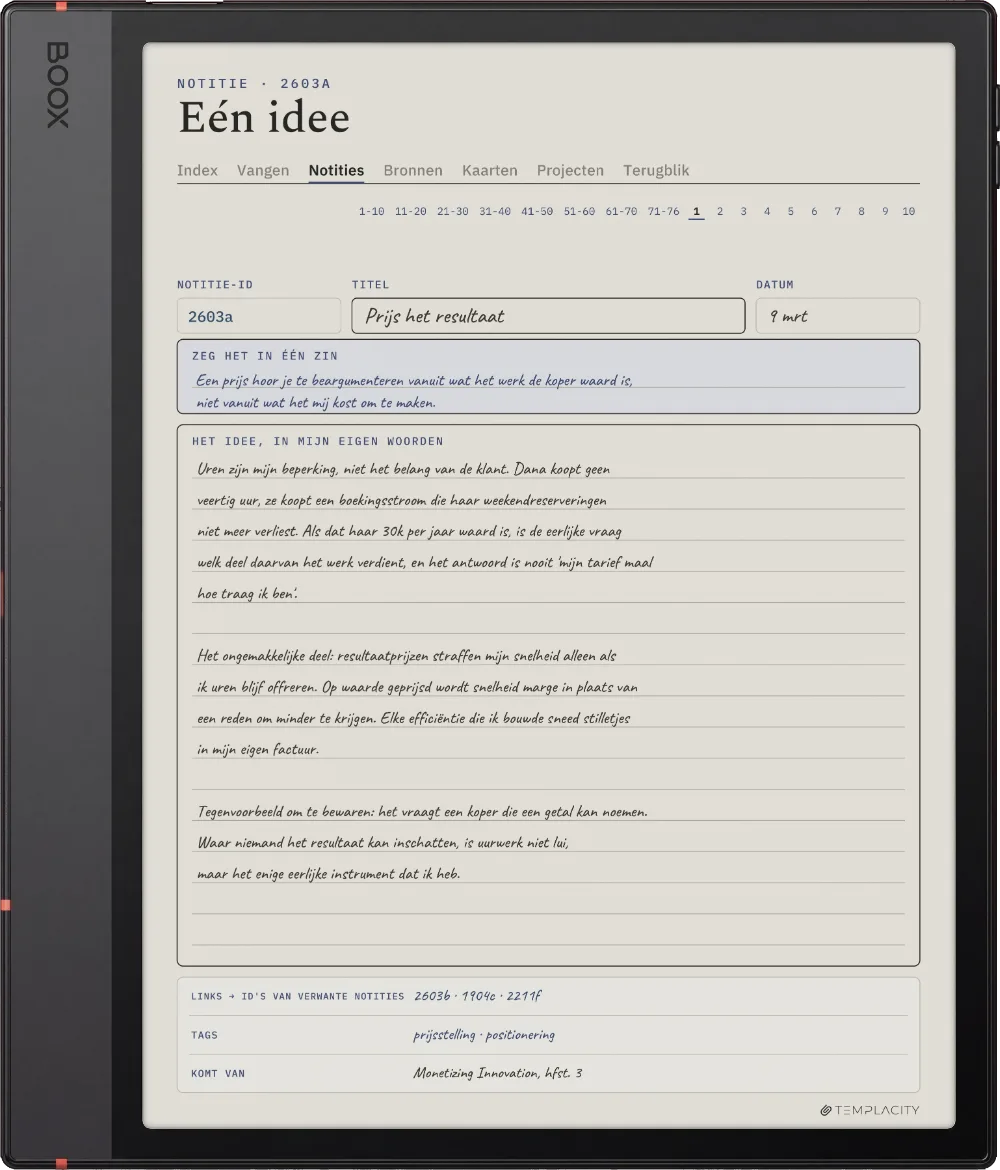Select note page 1
This screenshot has height=1170, width=1000.
click(x=696, y=211)
